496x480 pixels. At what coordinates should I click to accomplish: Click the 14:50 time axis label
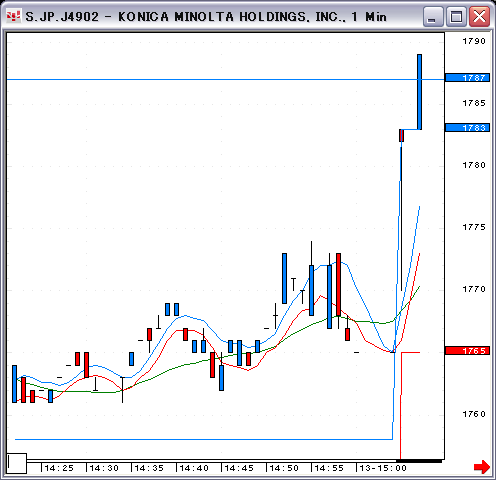284,468
